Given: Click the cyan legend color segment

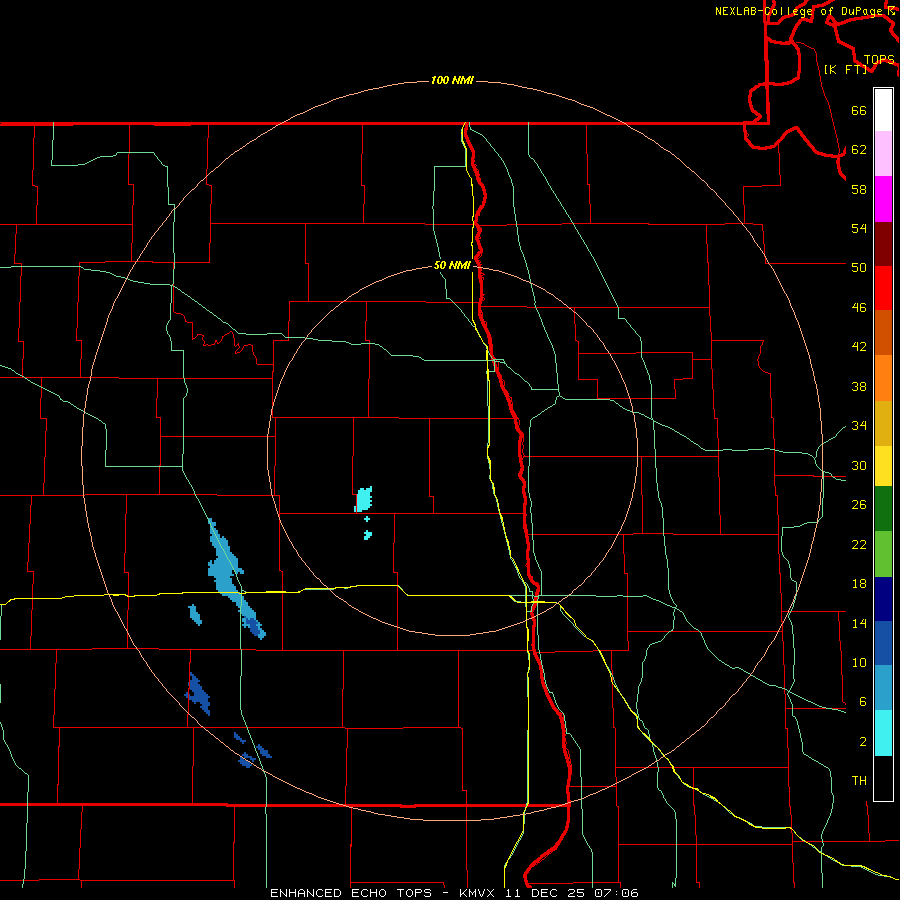Looking at the screenshot, I should tap(883, 733).
